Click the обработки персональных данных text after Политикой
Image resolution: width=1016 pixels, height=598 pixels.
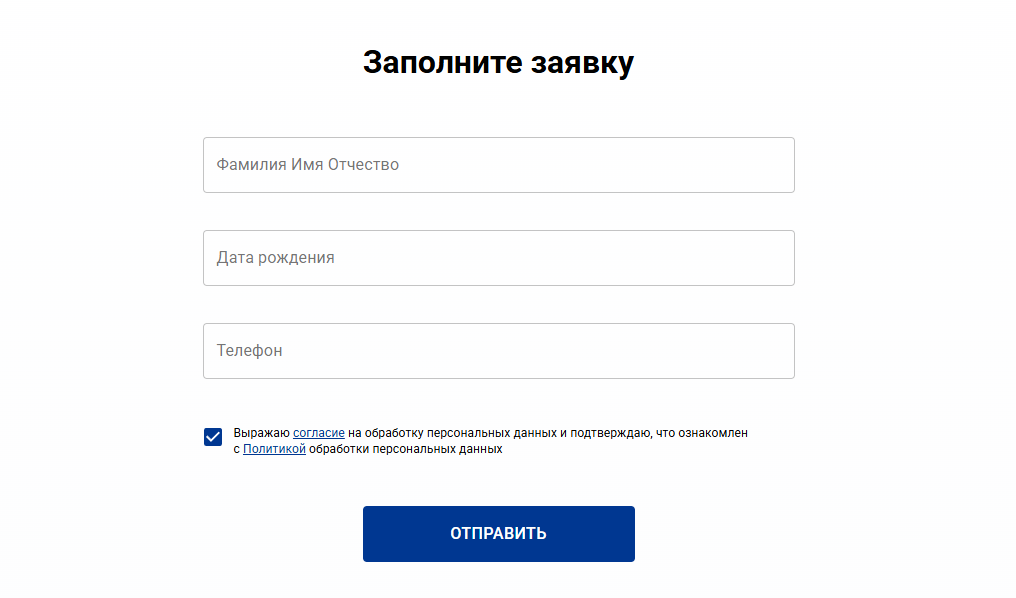(x=405, y=450)
